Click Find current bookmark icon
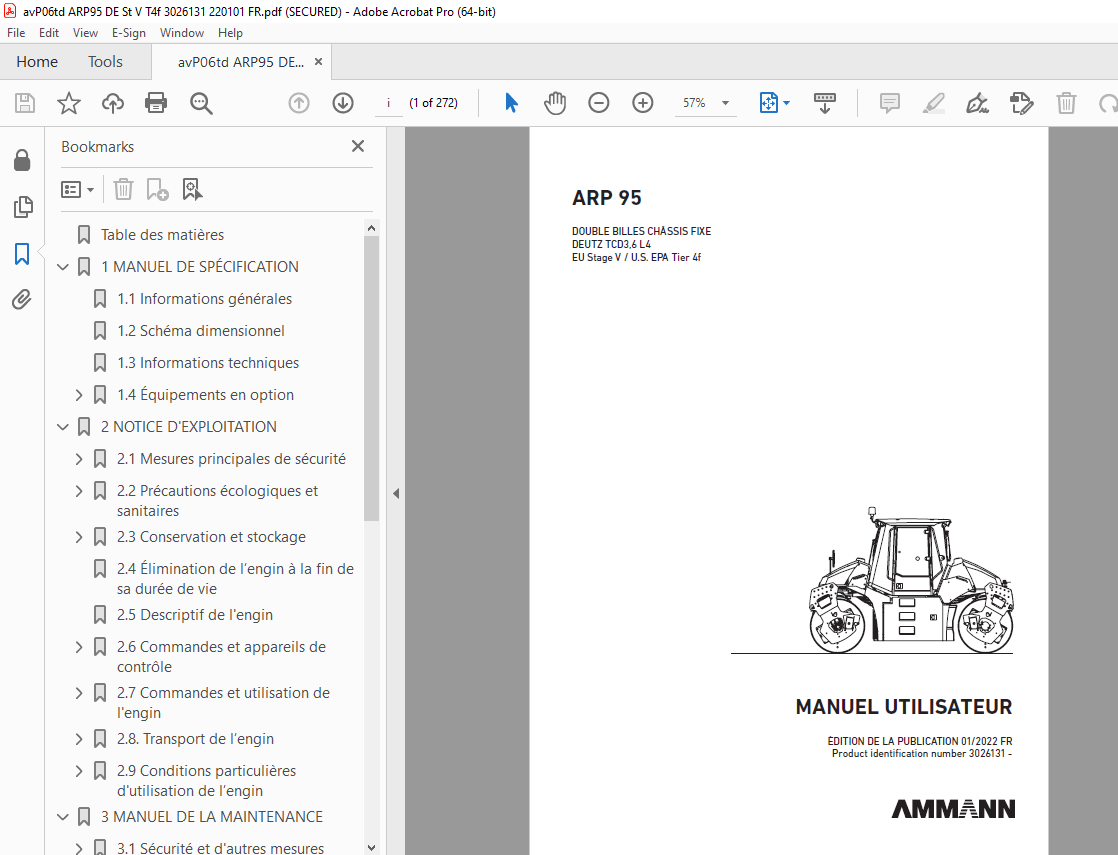 tap(193, 190)
